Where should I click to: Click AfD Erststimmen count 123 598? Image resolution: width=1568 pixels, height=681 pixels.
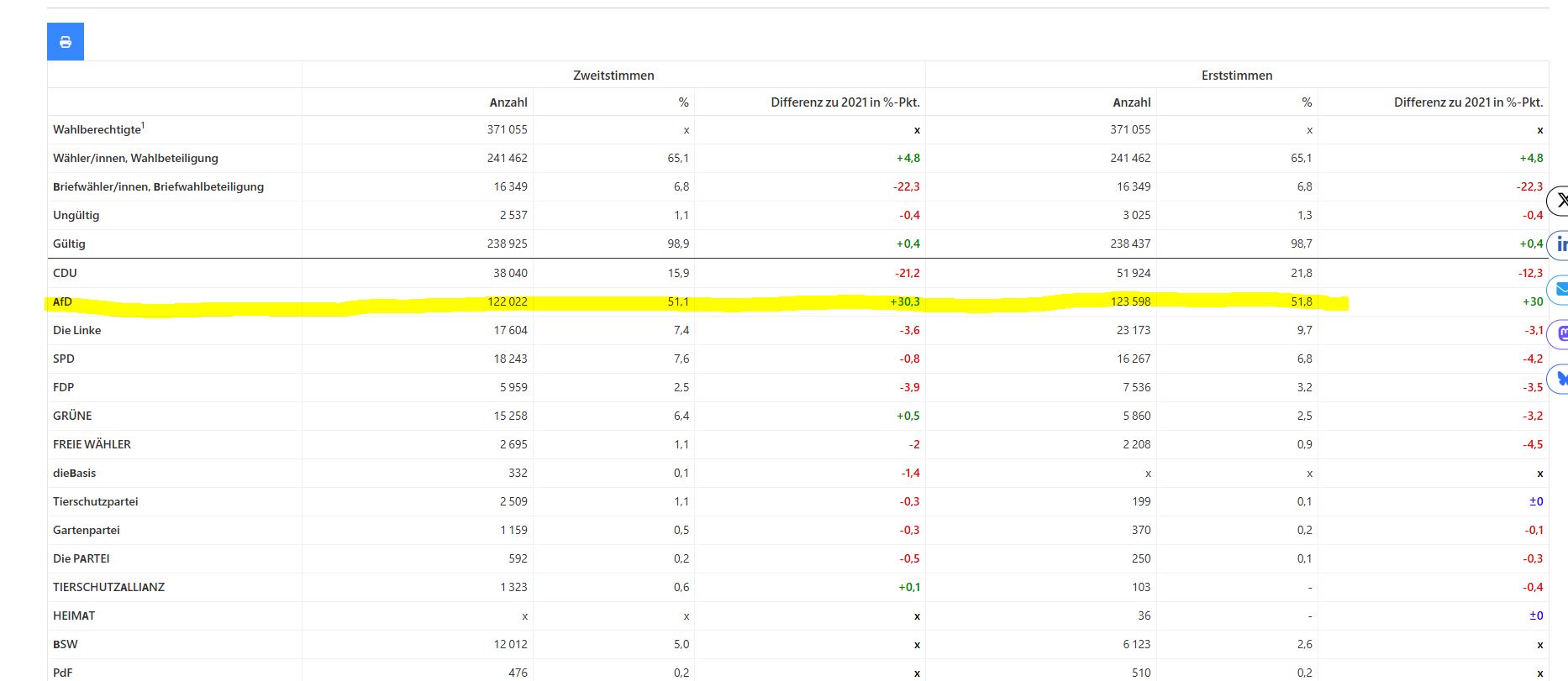(1130, 301)
